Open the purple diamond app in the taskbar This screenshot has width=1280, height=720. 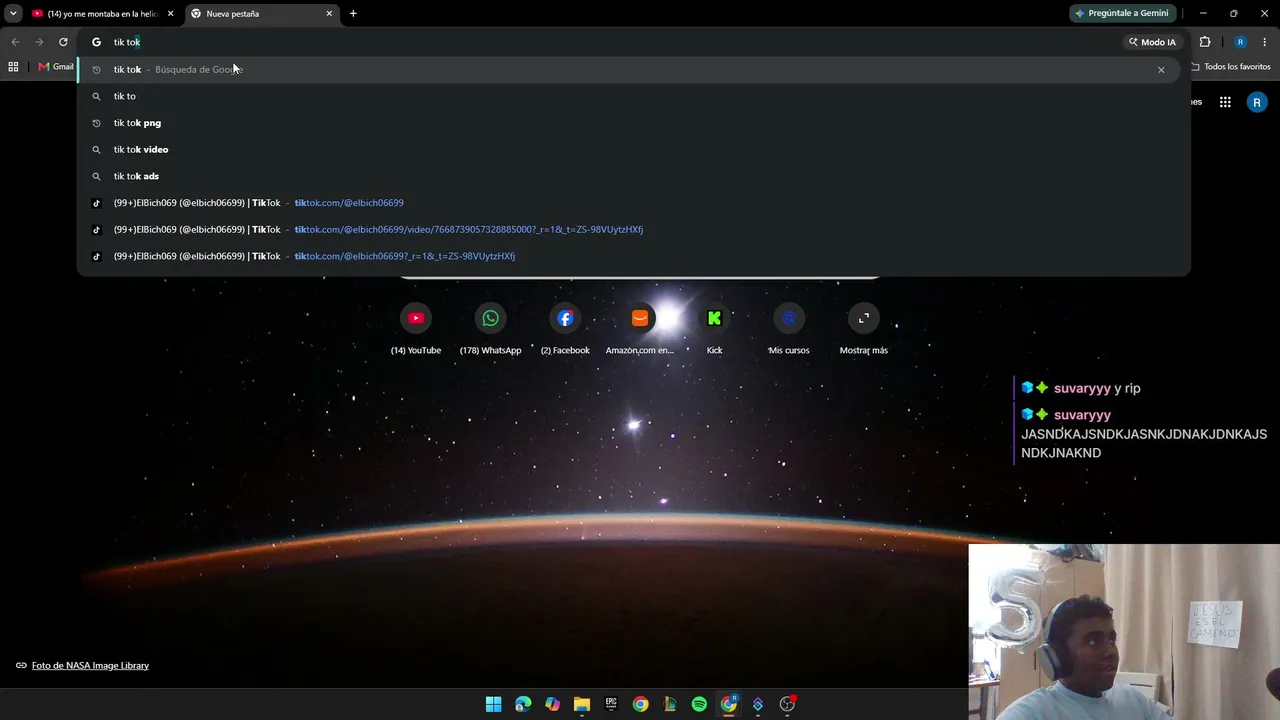click(x=758, y=705)
